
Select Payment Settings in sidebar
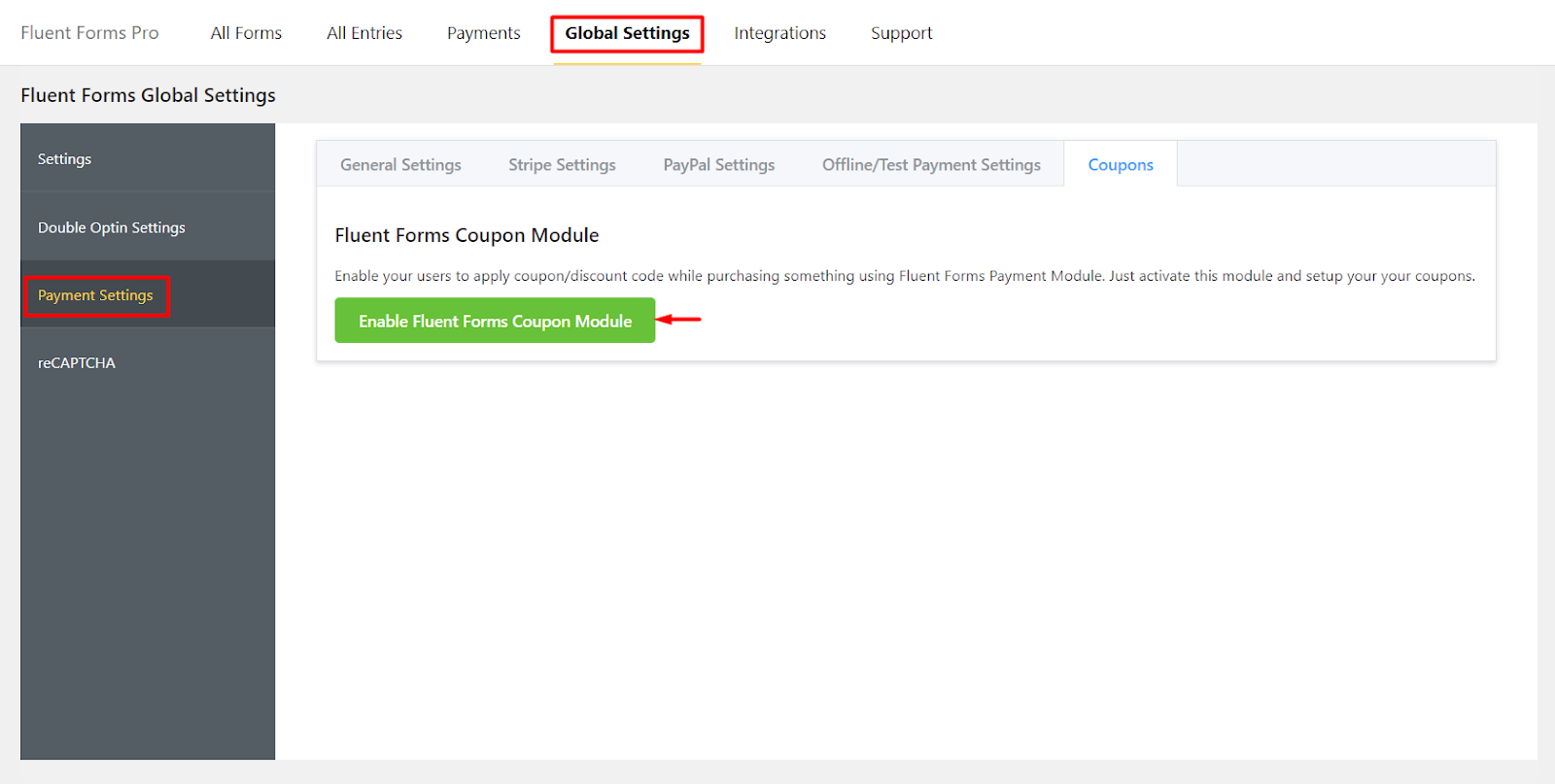point(148,294)
